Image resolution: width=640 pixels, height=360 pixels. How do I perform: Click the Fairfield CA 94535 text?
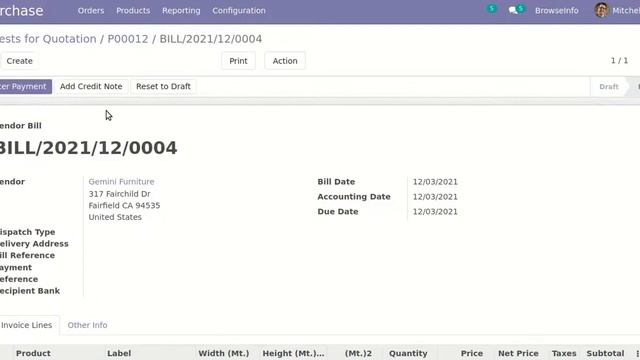click(x=124, y=206)
